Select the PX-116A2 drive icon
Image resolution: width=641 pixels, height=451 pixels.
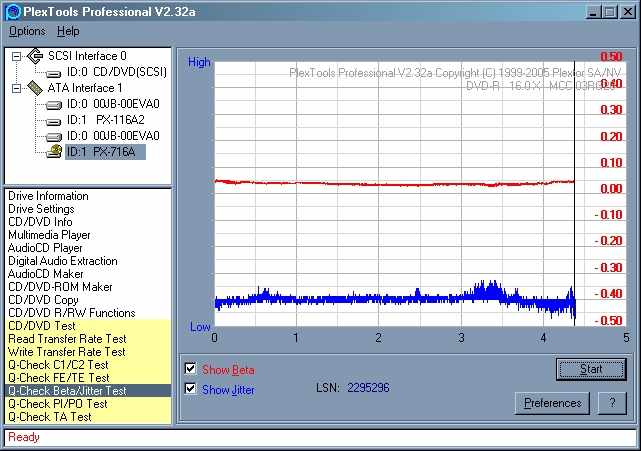53,119
